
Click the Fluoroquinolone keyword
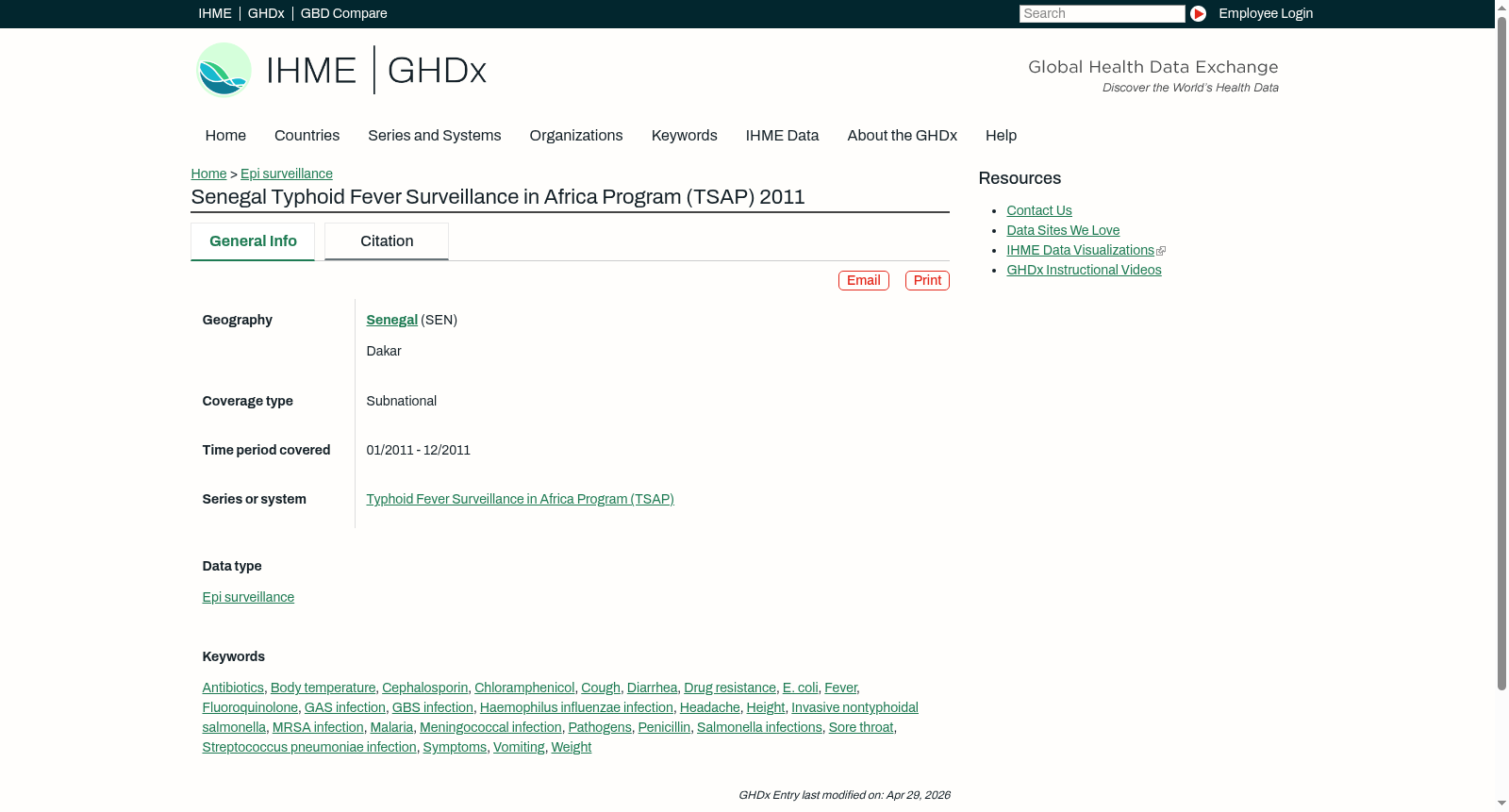pos(250,707)
